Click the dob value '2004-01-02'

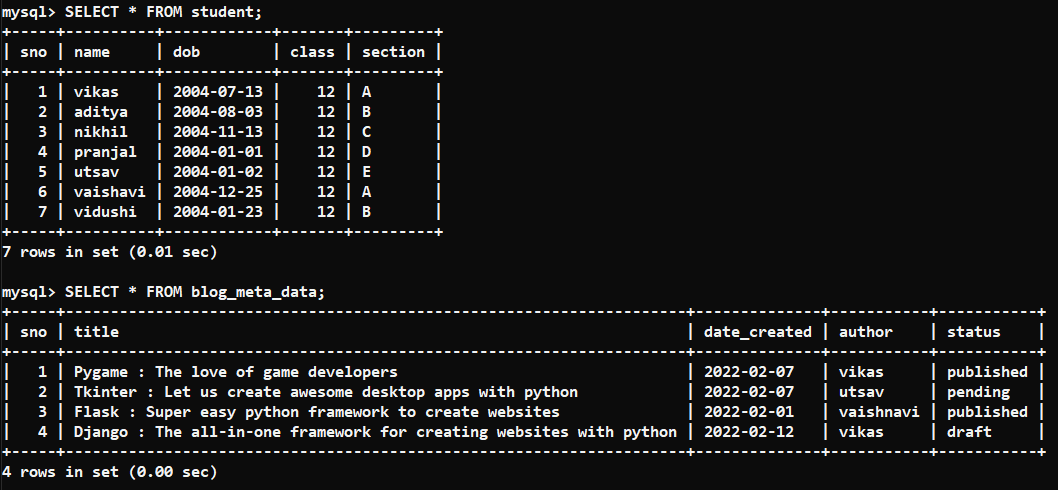tap(218, 171)
